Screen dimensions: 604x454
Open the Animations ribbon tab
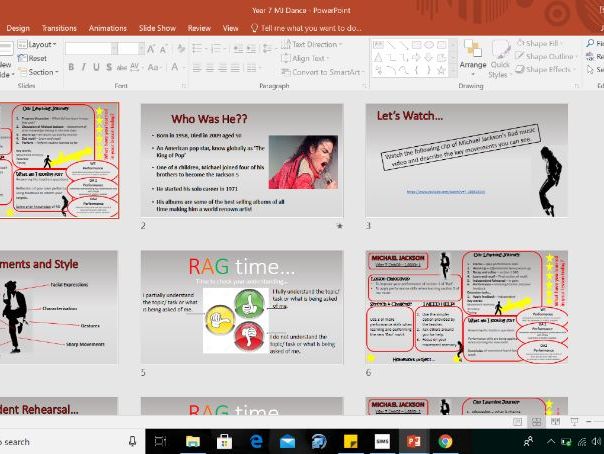click(107, 28)
